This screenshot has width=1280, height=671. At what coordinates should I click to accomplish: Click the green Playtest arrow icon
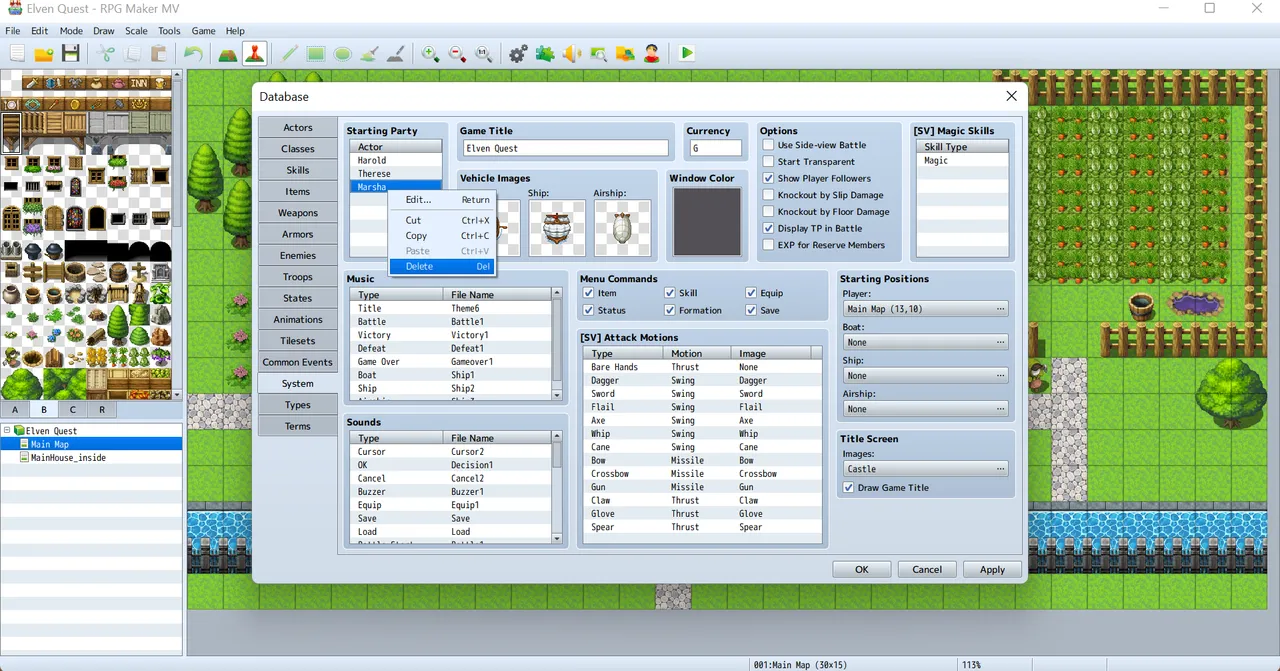pyautogui.click(x=687, y=53)
